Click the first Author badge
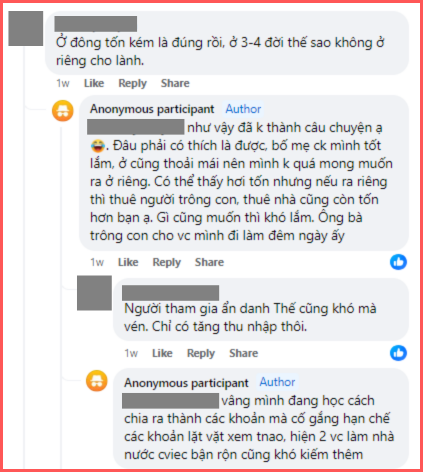Viewport: 423px width, 472px height. 243,109
